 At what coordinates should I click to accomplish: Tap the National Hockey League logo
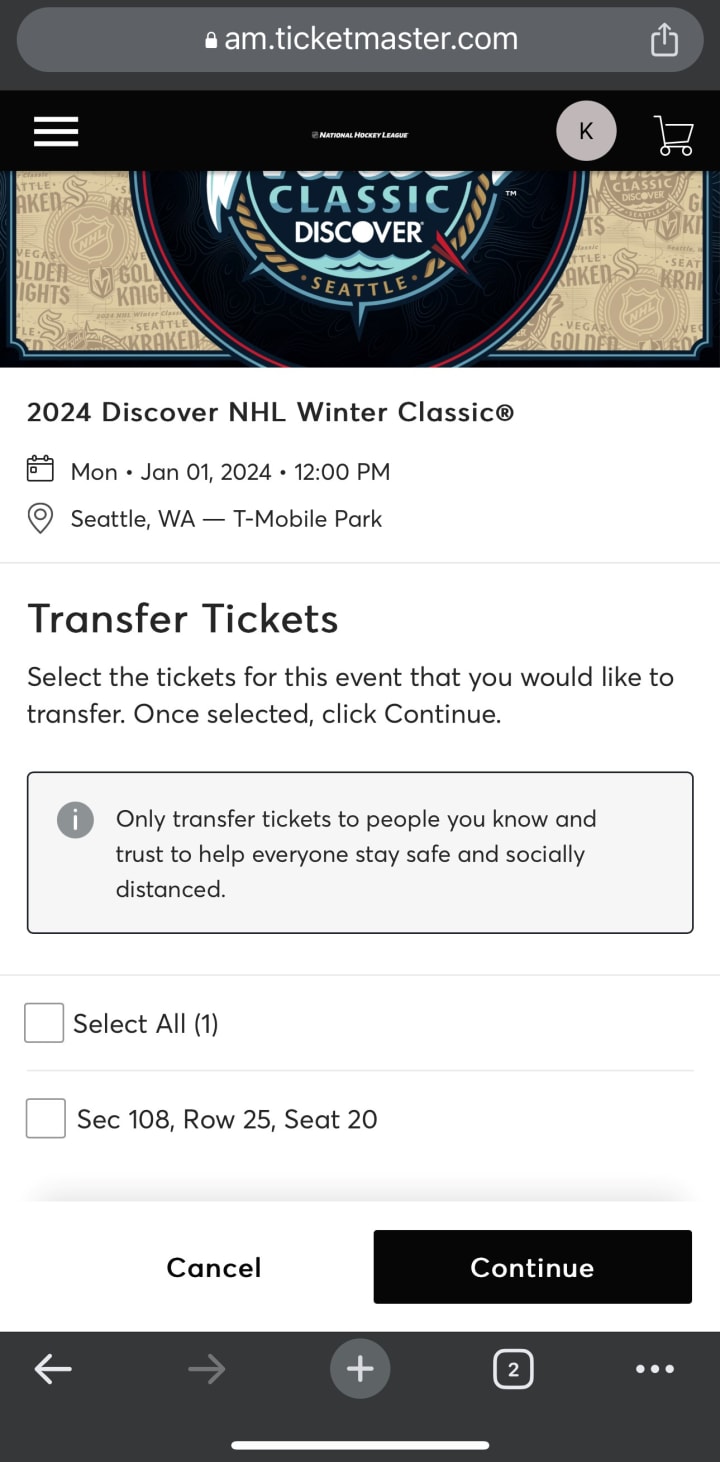pyautogui.click(x=360, y=134)
